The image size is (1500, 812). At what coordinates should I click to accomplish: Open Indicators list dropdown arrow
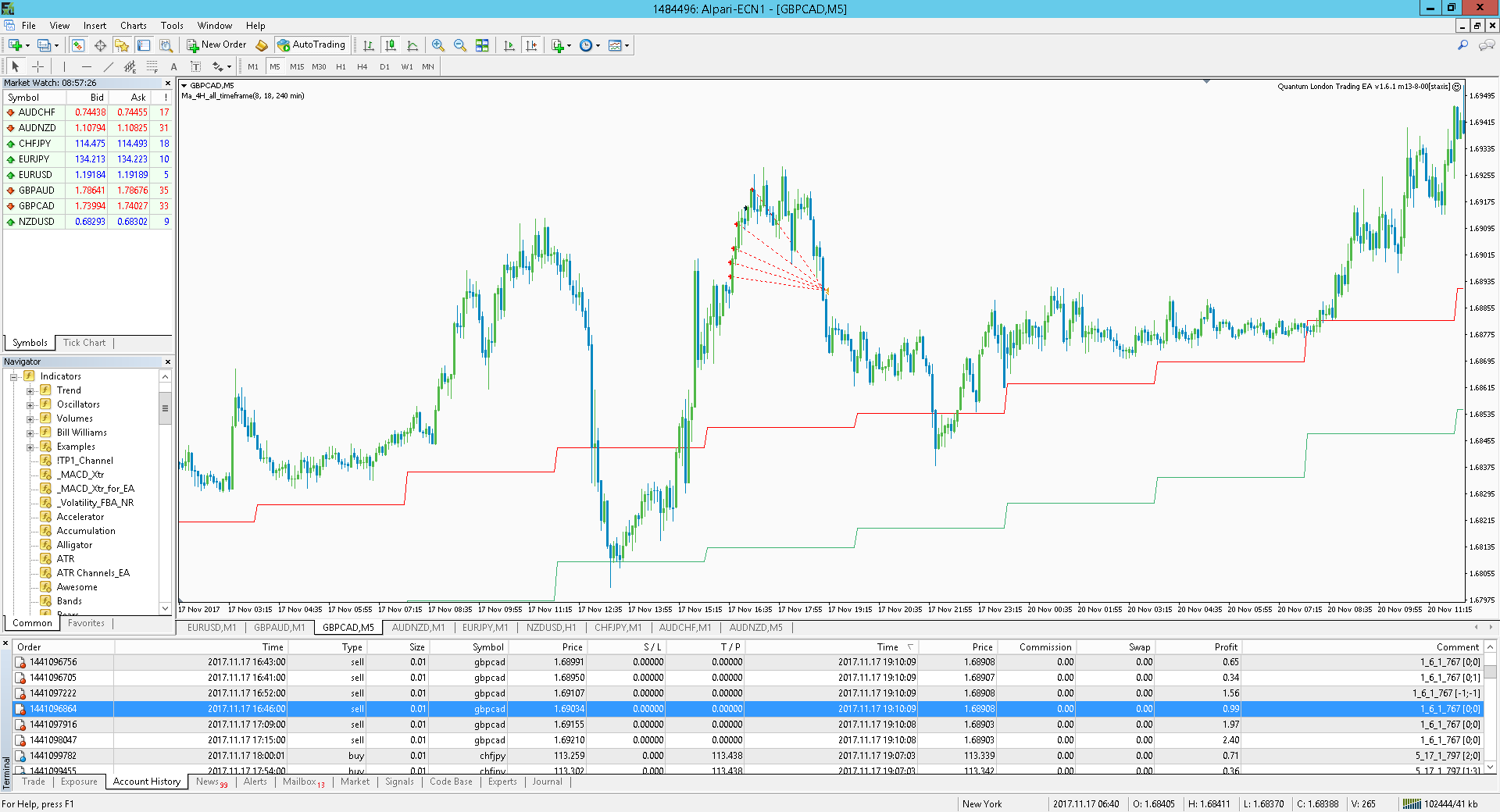(x=569, y=45)
